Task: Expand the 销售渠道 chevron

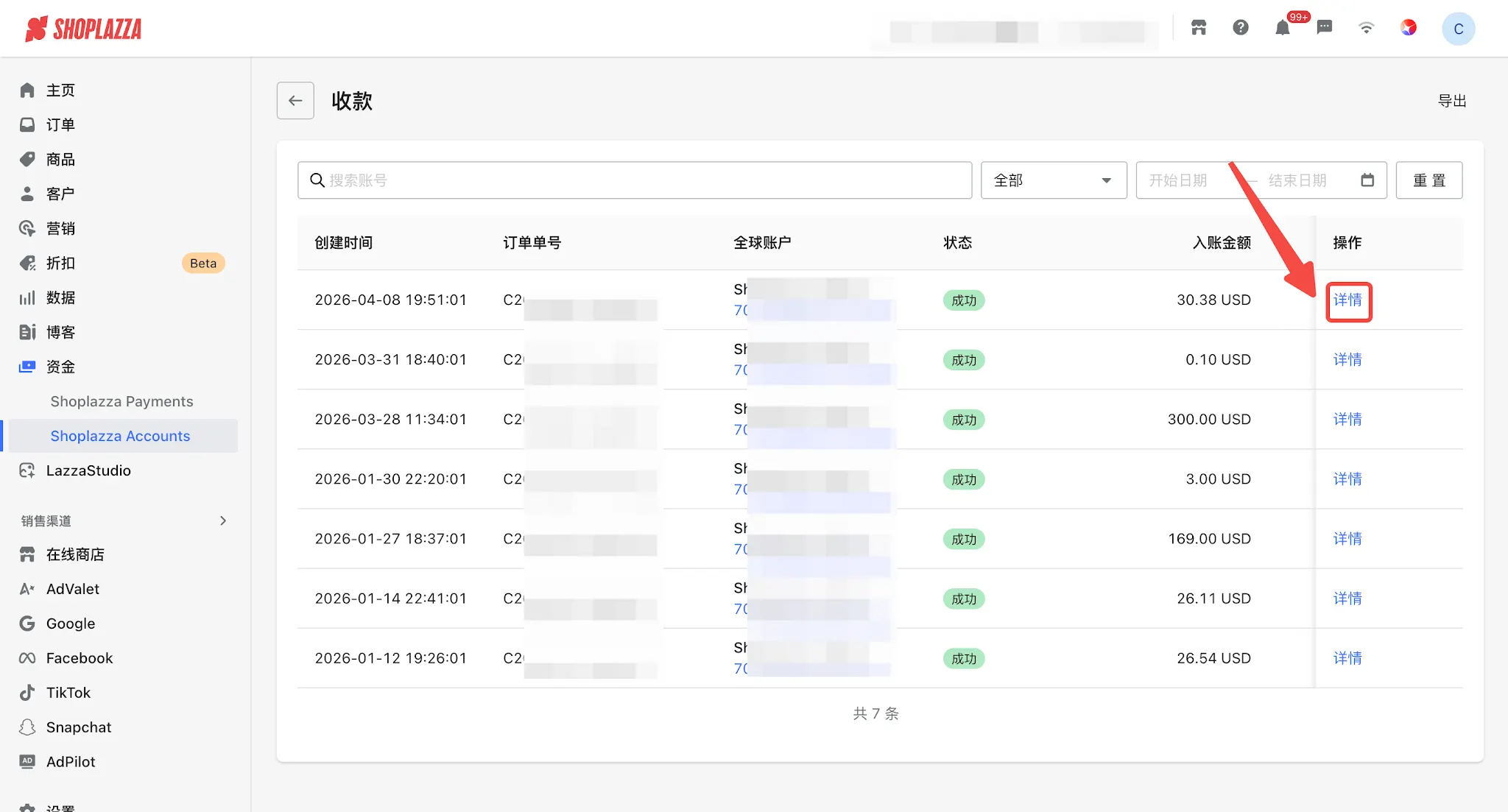Action: click(223, 521)
